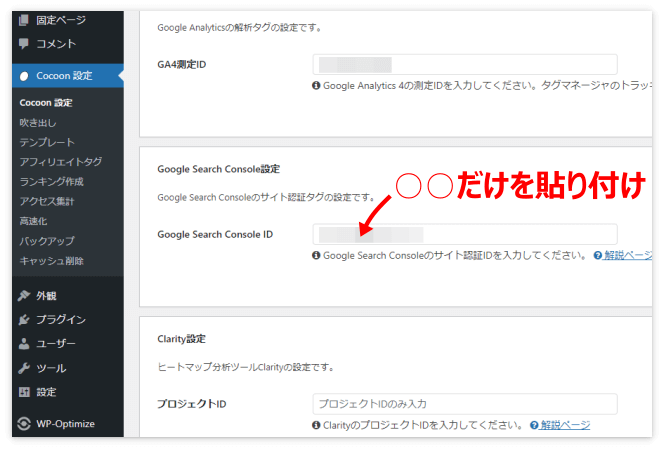Image resolution: width=664 pixels, height=450 pixels.
Task: Click the 設定 sliders icon
Action: [x=24, y=392]
